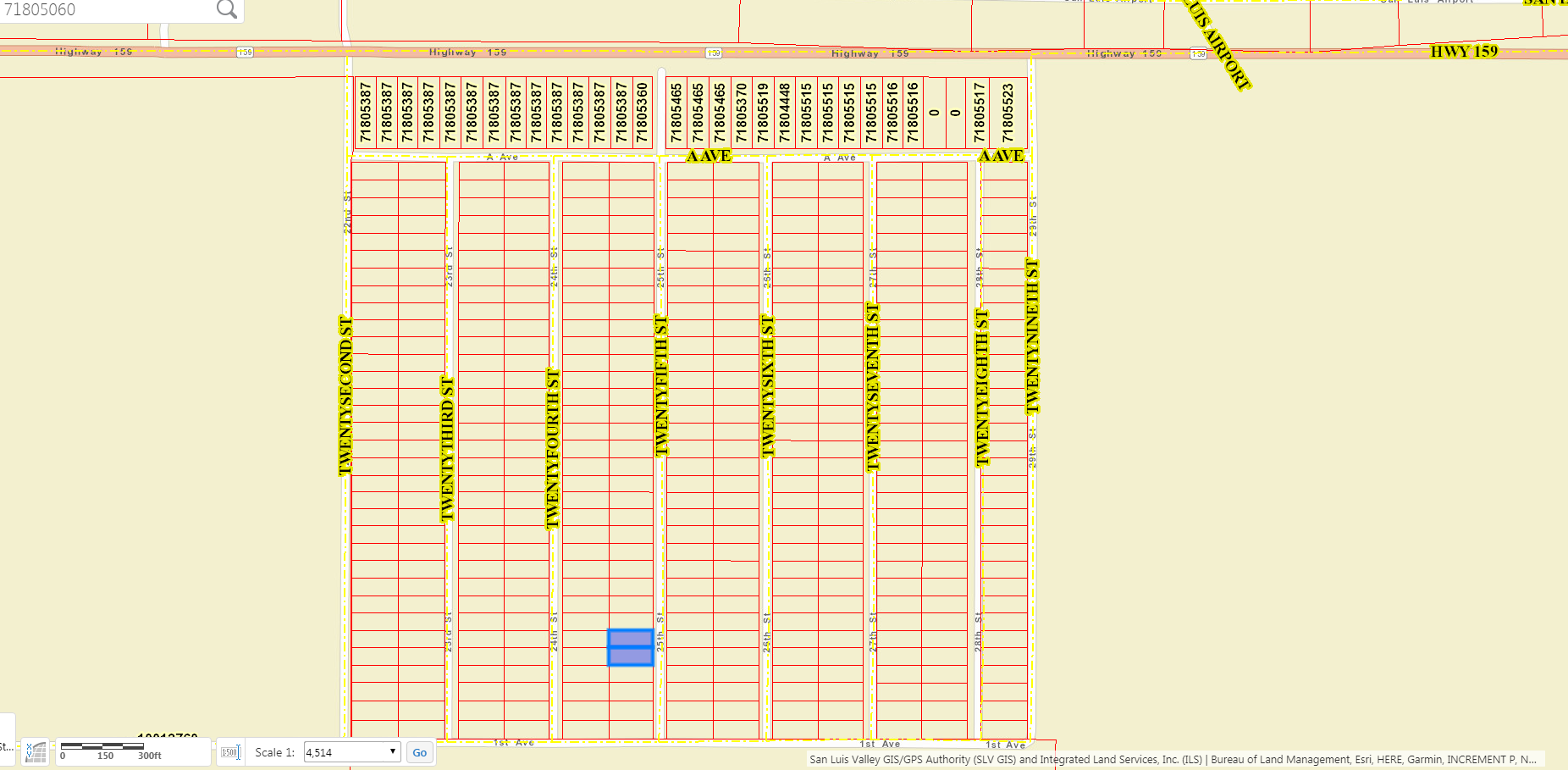This screenshot has height=770, width=1568.
Task: Click parcel labeled 71805523
Action: click(1008, 113)
